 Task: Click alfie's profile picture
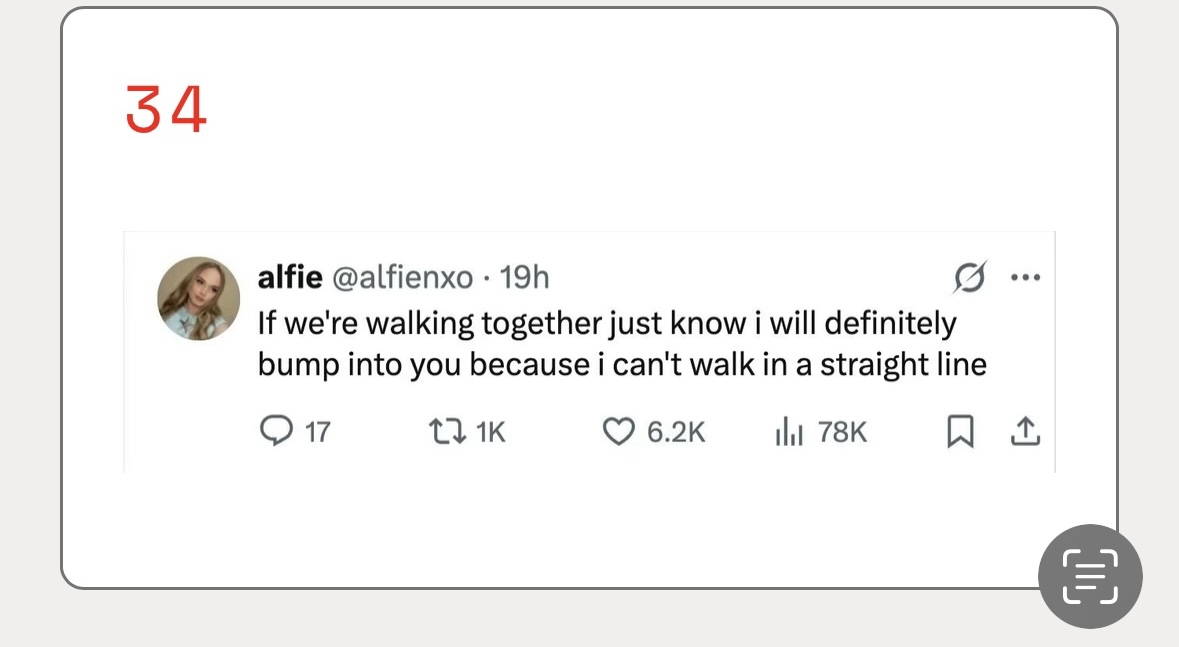click(x=198, y=298)
